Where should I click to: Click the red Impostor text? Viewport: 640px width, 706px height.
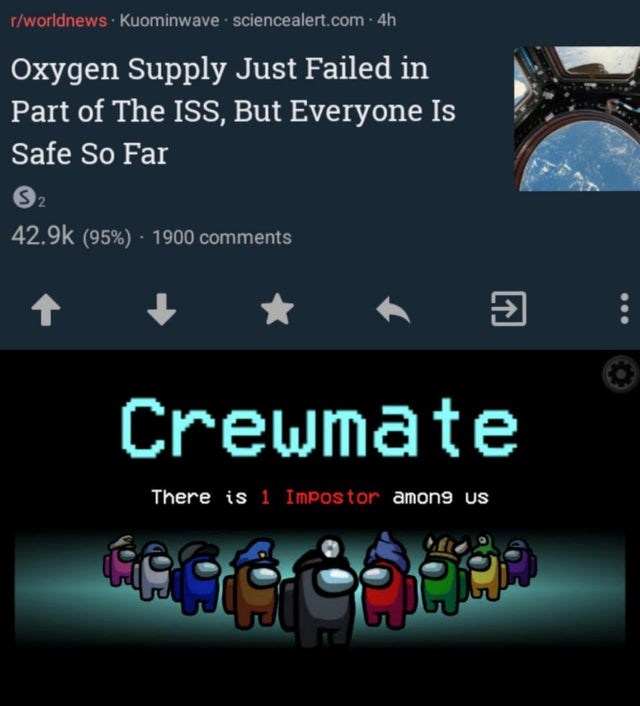tap(333, 497)
